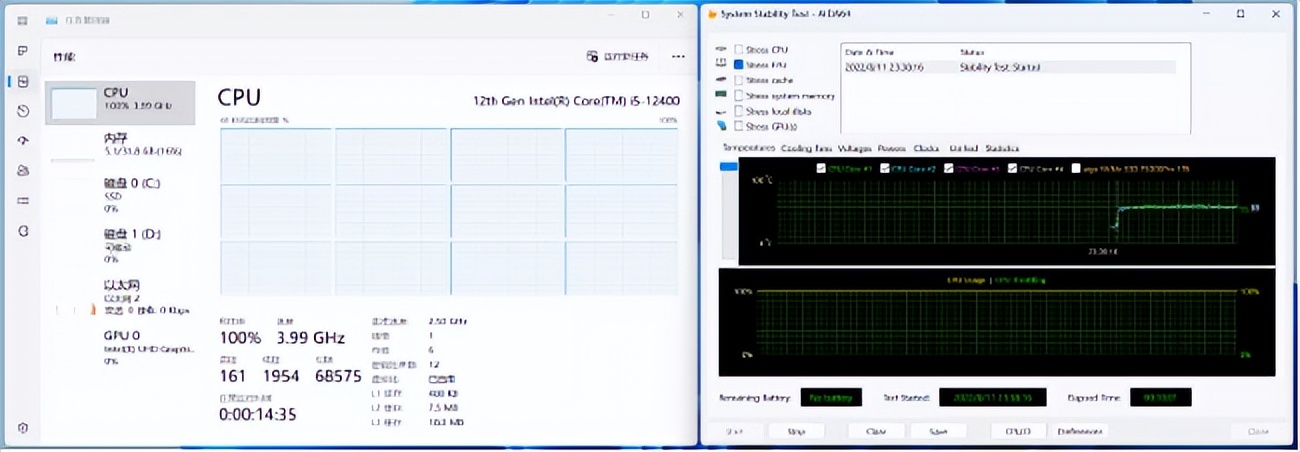Click the CPUID button
Viewport: 1300px width, 452px height.
[x=1017, y=431]
